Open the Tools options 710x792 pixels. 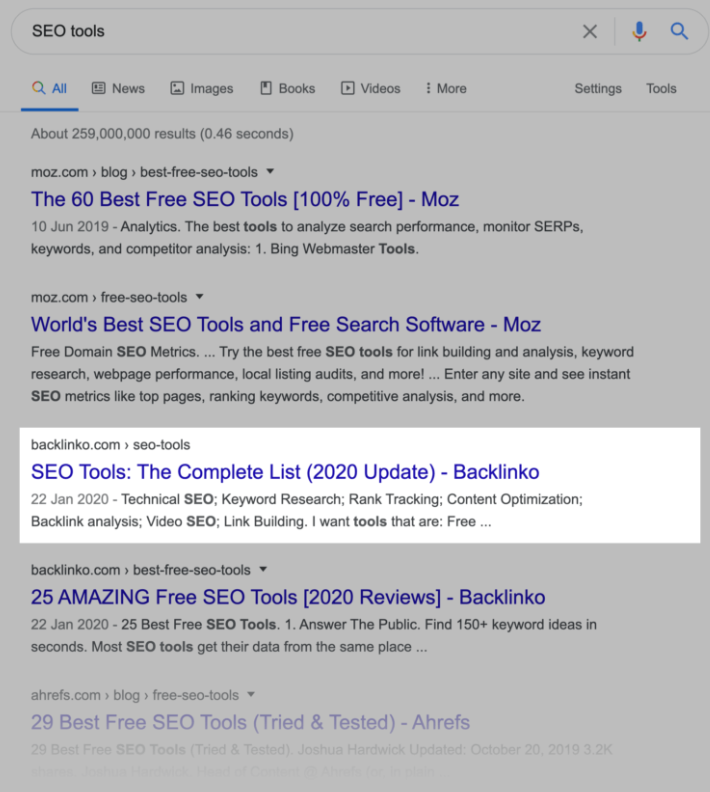[661, 88]
